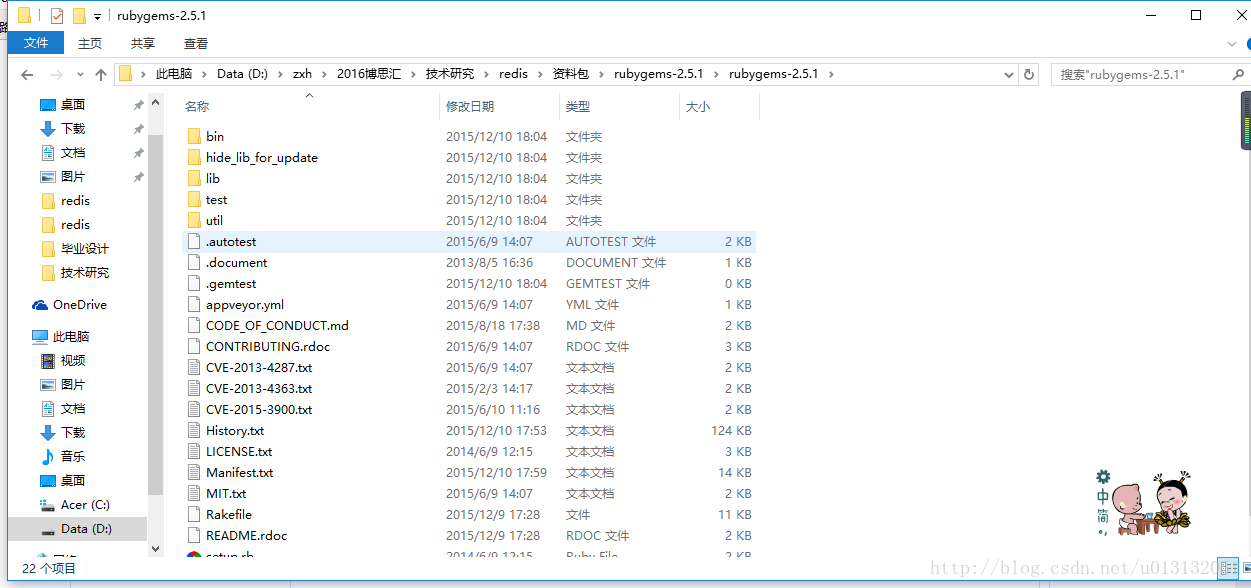This screenshot has height=588, width=1251.
Task: Click the .document file icon
Action: (x=194, y=262)
